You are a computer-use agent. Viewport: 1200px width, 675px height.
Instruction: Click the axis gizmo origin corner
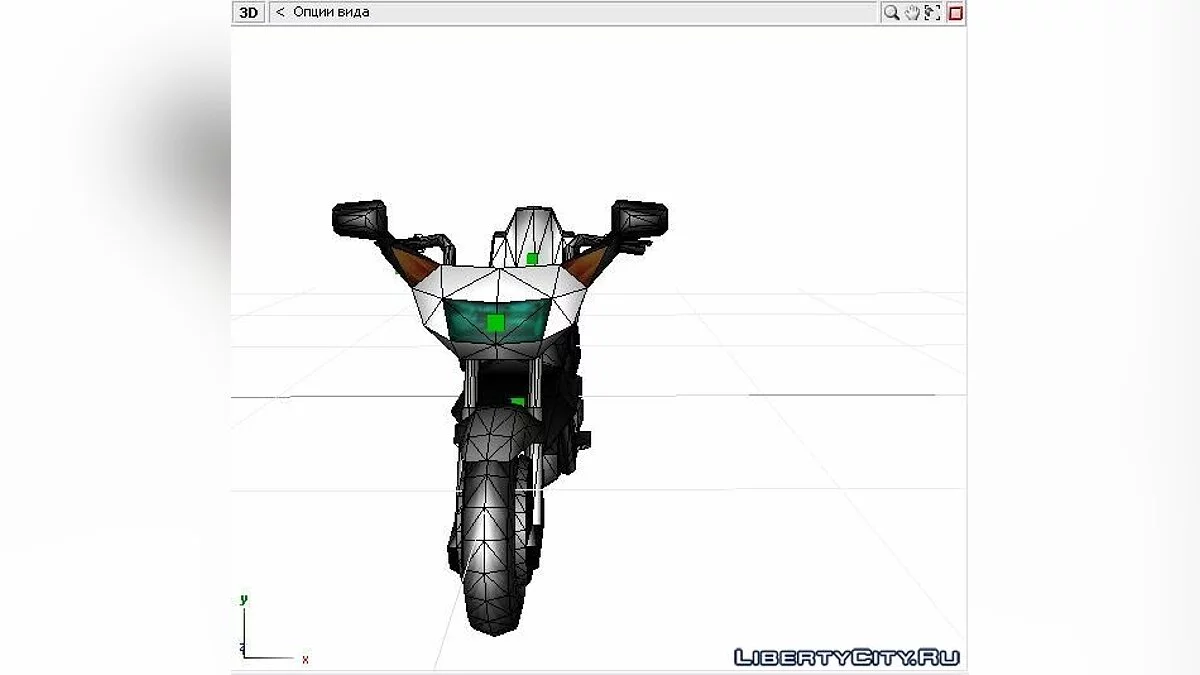coord(246,657)
